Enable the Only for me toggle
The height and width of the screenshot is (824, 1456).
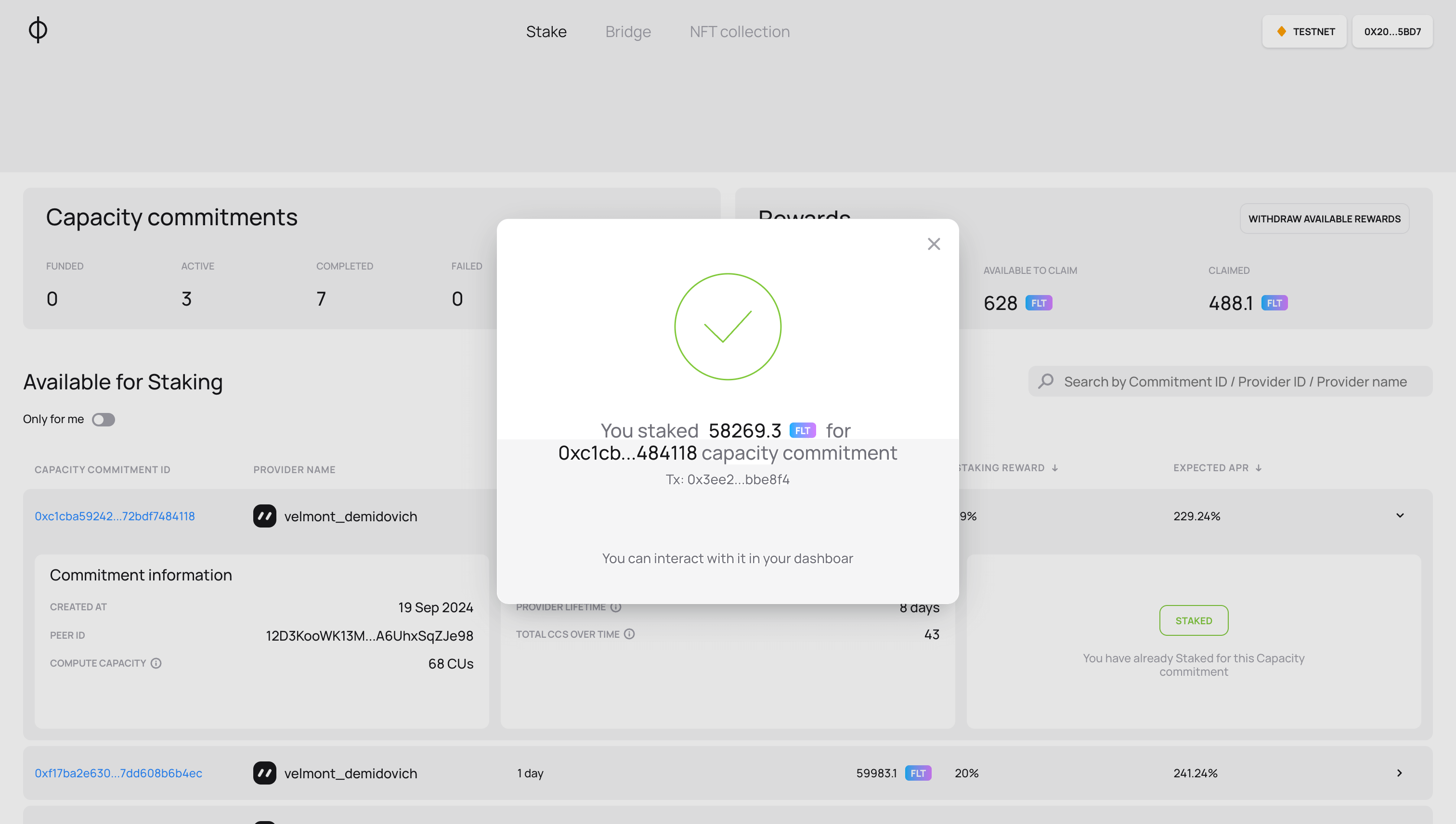point(103,419)
